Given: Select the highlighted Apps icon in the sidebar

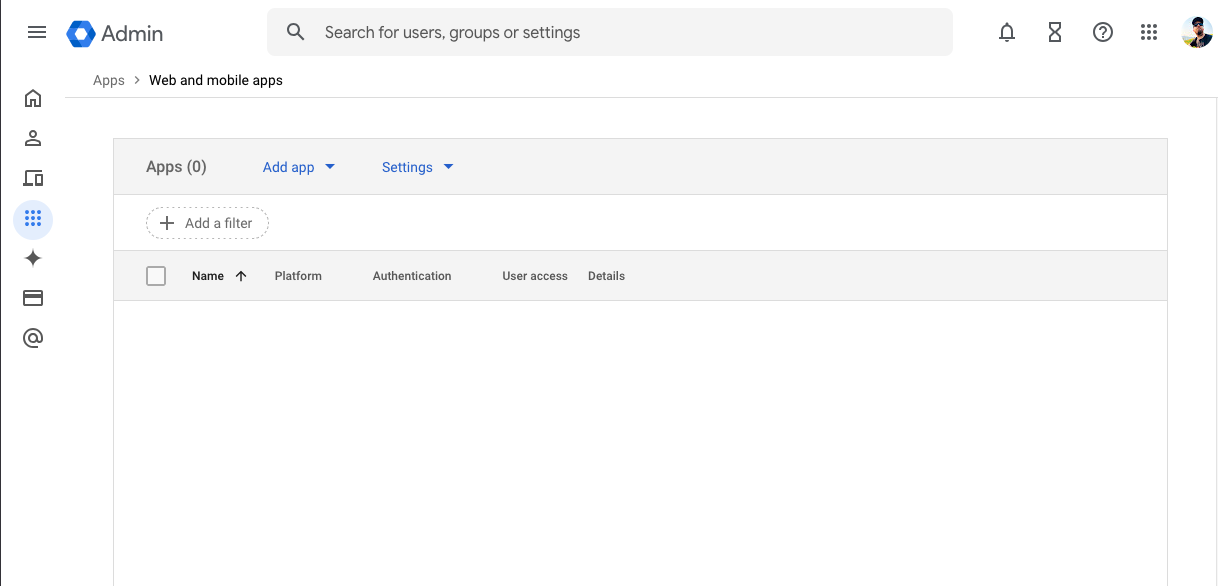Looking at the screenshot, I should 33,219.
